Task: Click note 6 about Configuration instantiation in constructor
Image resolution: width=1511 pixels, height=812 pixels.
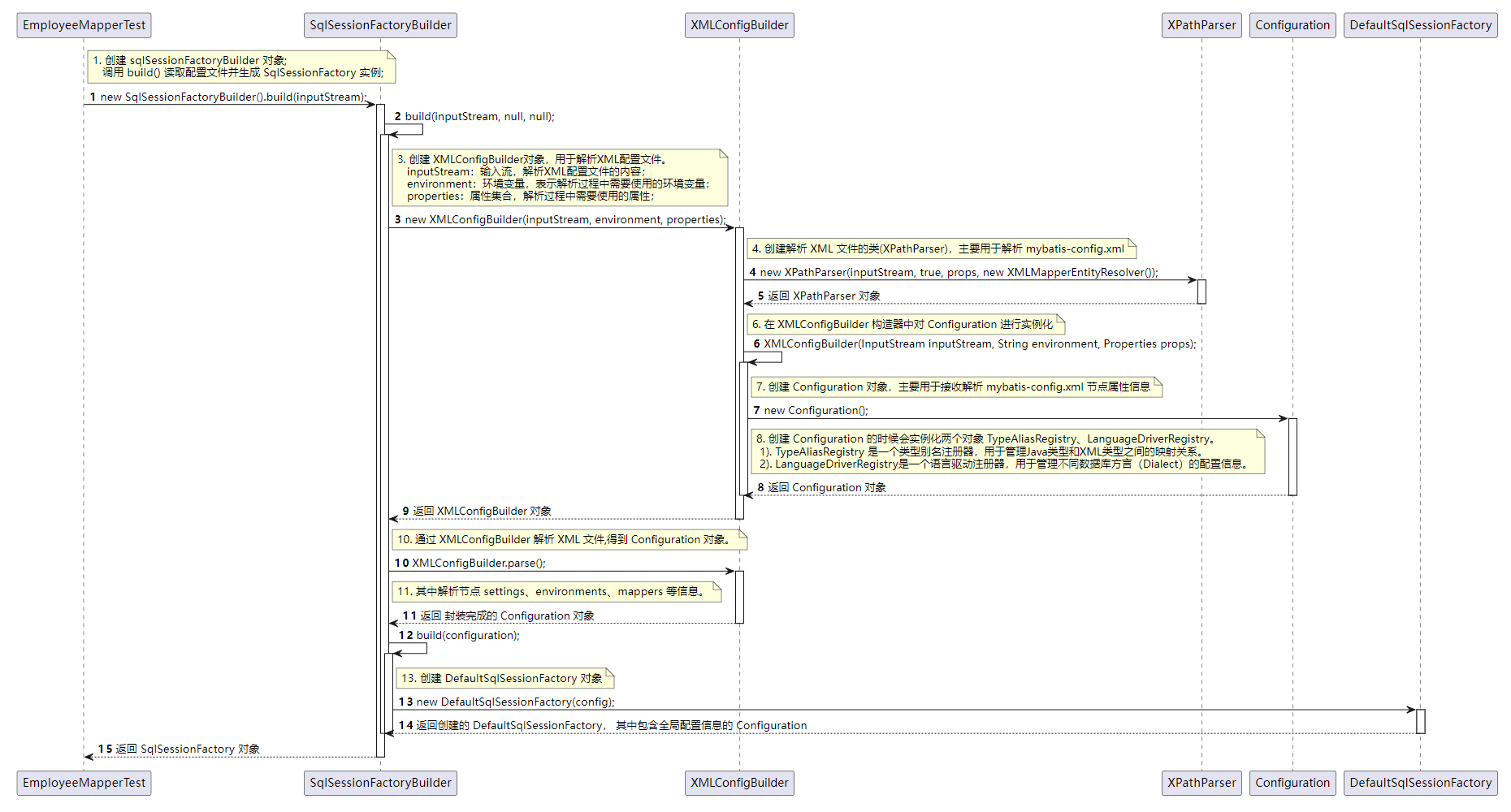Action: [906, 324]
